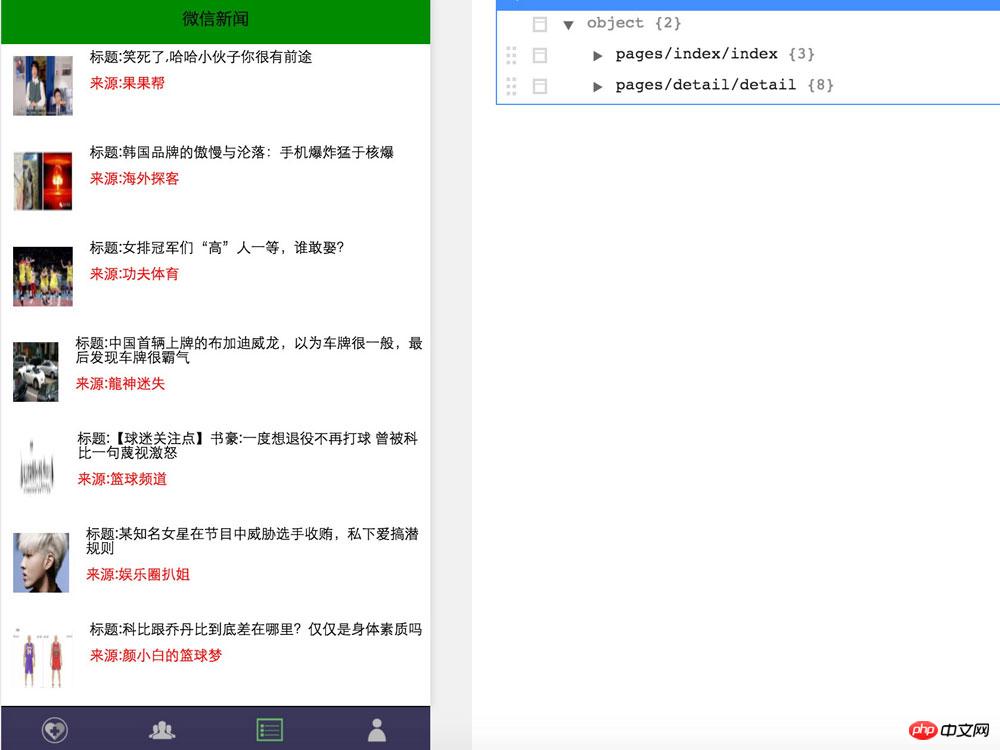
Task: Click the document icon beside pages/index/index
Action: pos(539,54)
